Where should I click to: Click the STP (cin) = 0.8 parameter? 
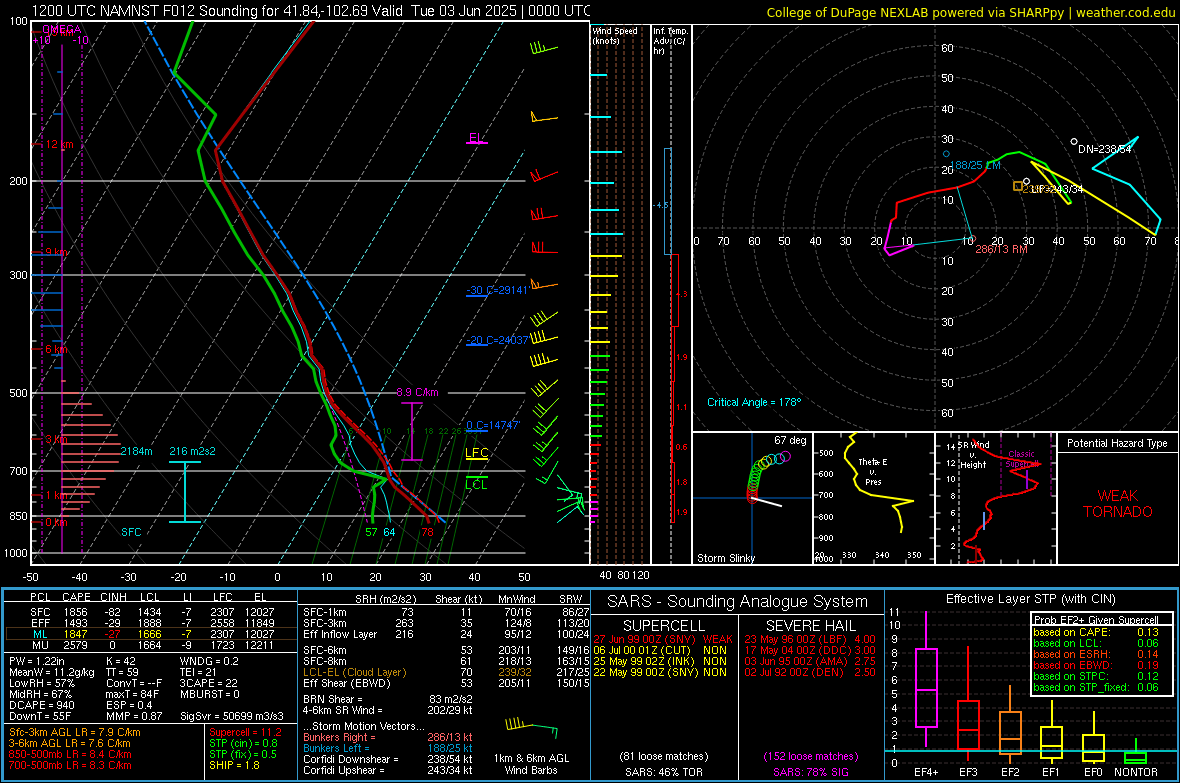click(243, 743)
